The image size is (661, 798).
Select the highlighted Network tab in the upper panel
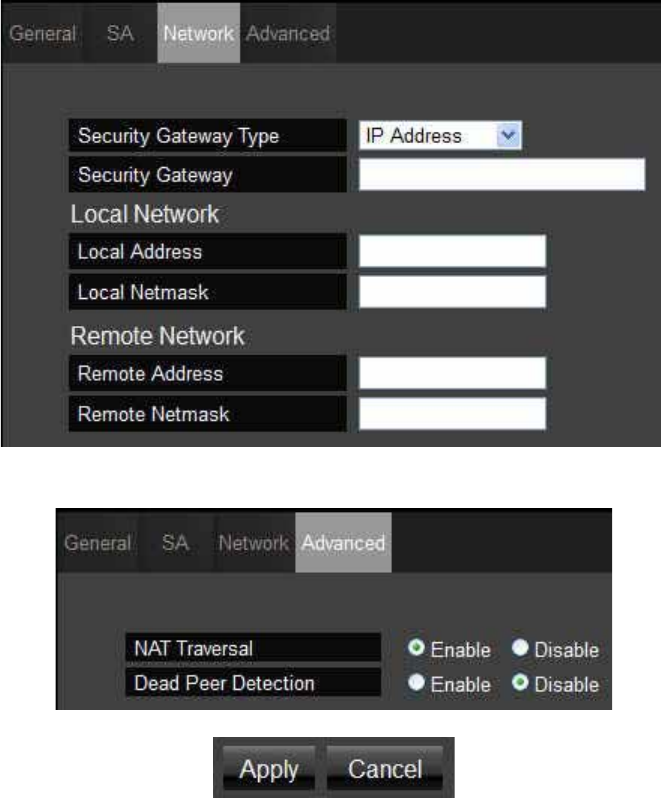click(x=198, y=34)
